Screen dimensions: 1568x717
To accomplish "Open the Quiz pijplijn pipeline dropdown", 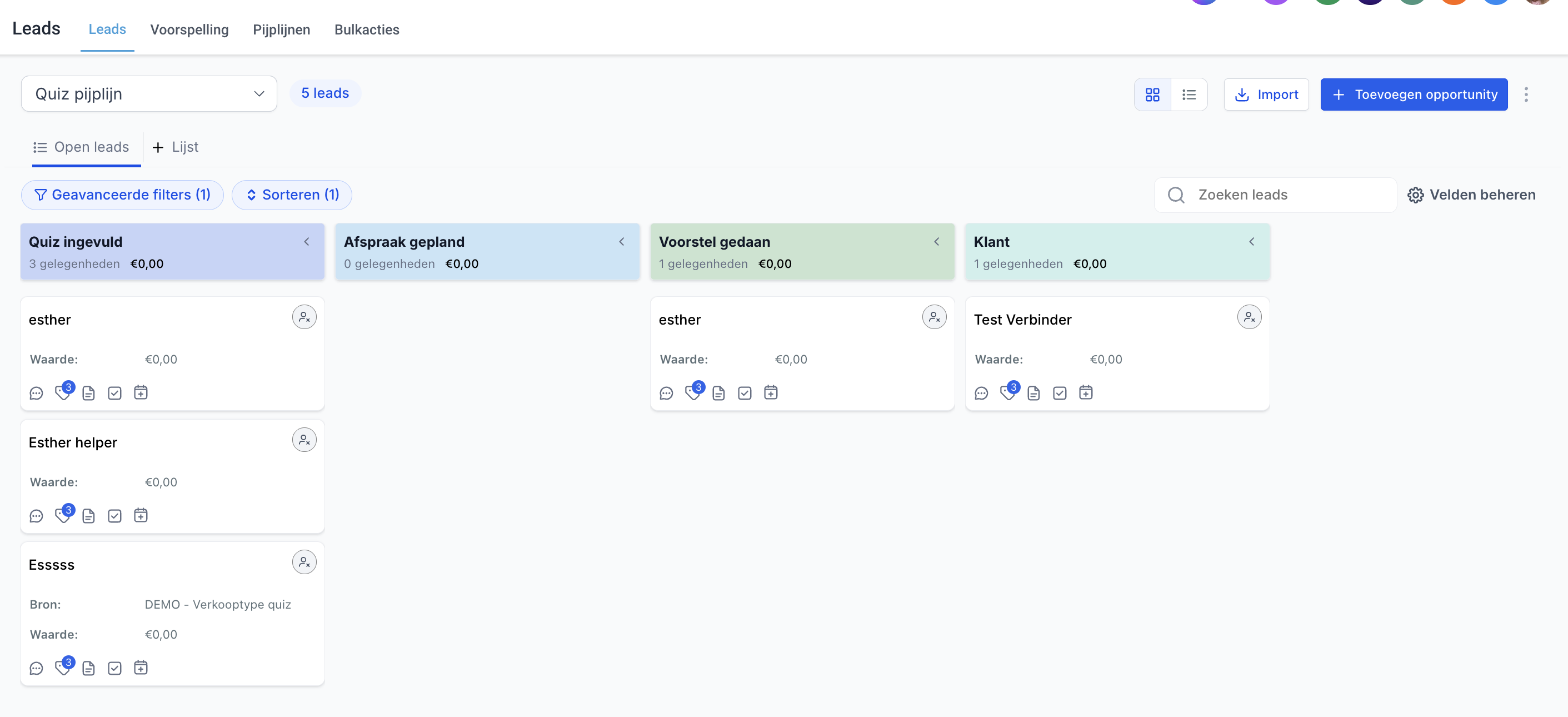I will tap(149, 94).
